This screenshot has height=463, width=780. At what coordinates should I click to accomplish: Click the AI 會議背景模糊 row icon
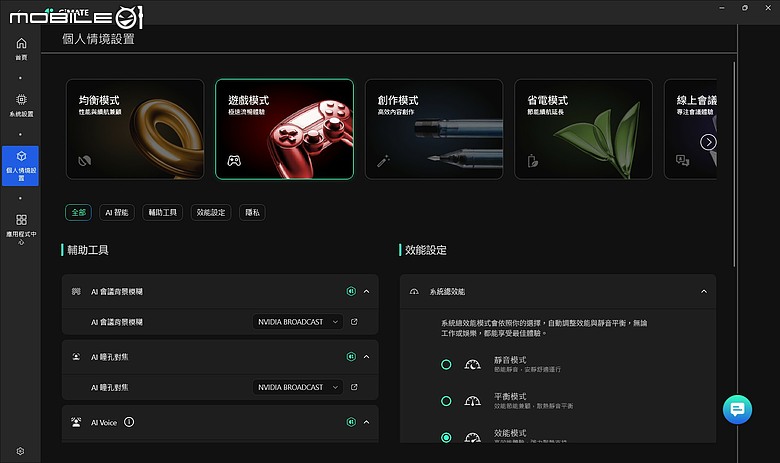click(76, 291)
